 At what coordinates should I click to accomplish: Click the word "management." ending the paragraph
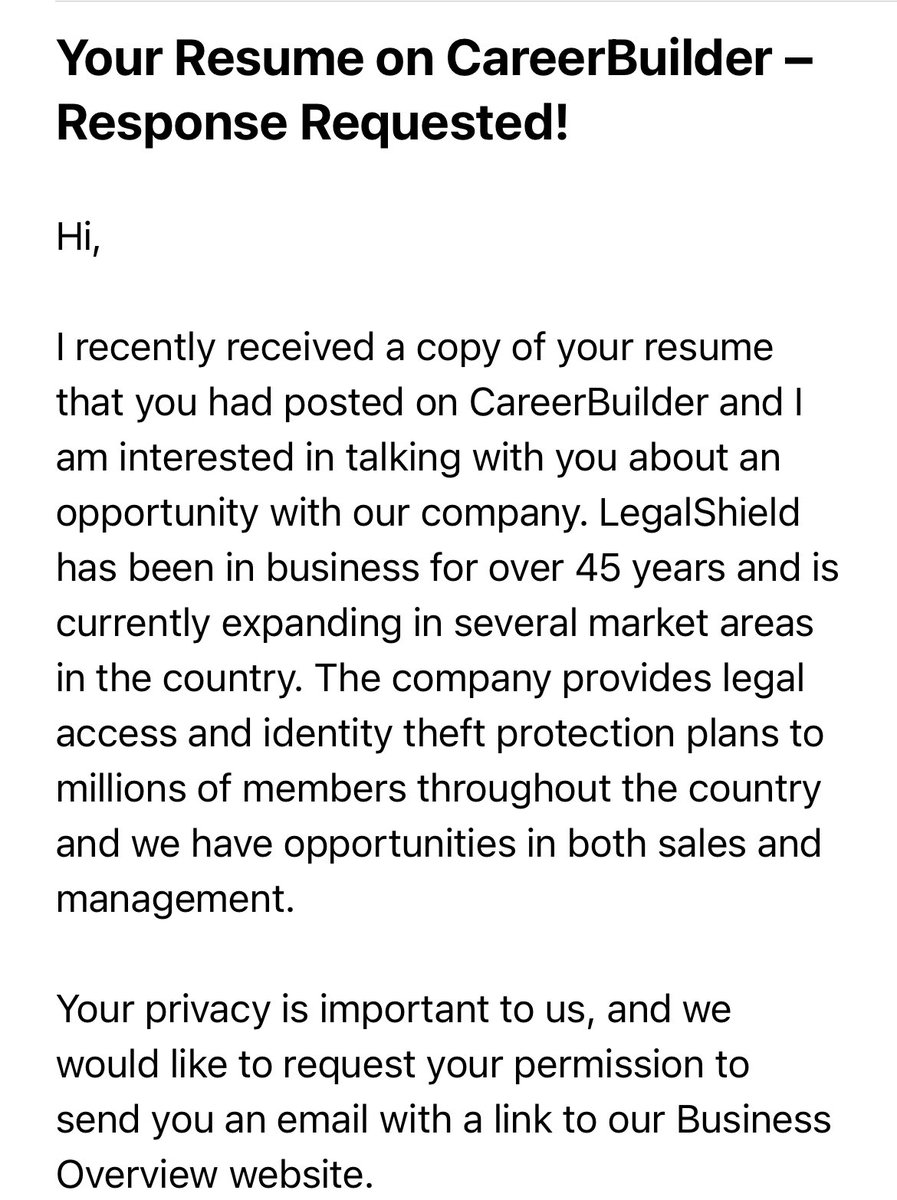click(x=175, y=897)
